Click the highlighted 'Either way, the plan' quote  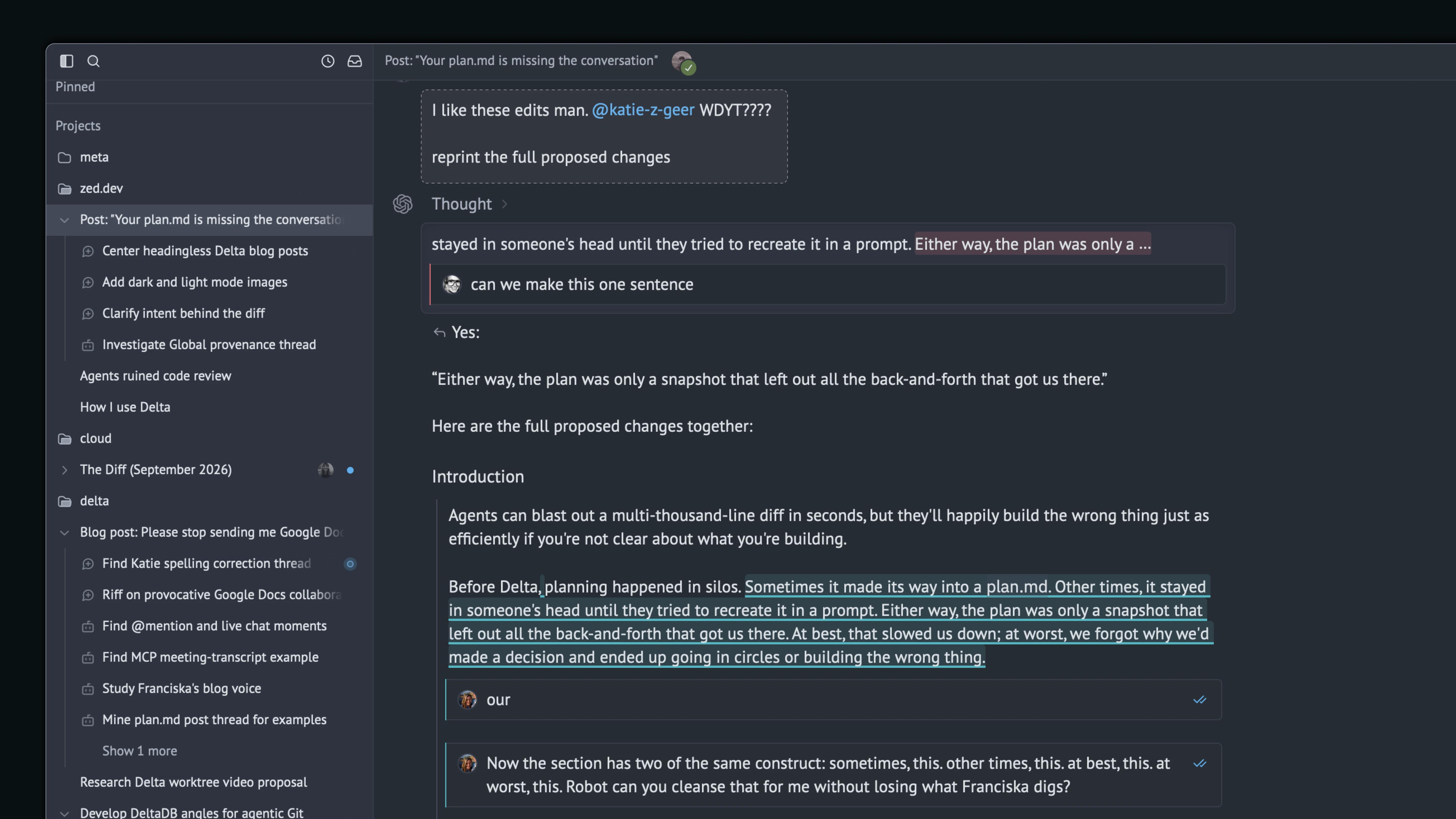pos(1033,244)
